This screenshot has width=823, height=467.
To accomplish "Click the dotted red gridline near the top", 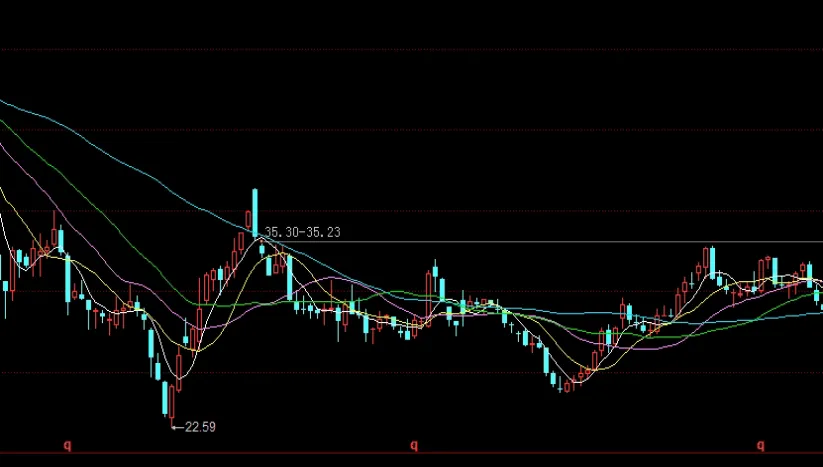I will point(400,48).
